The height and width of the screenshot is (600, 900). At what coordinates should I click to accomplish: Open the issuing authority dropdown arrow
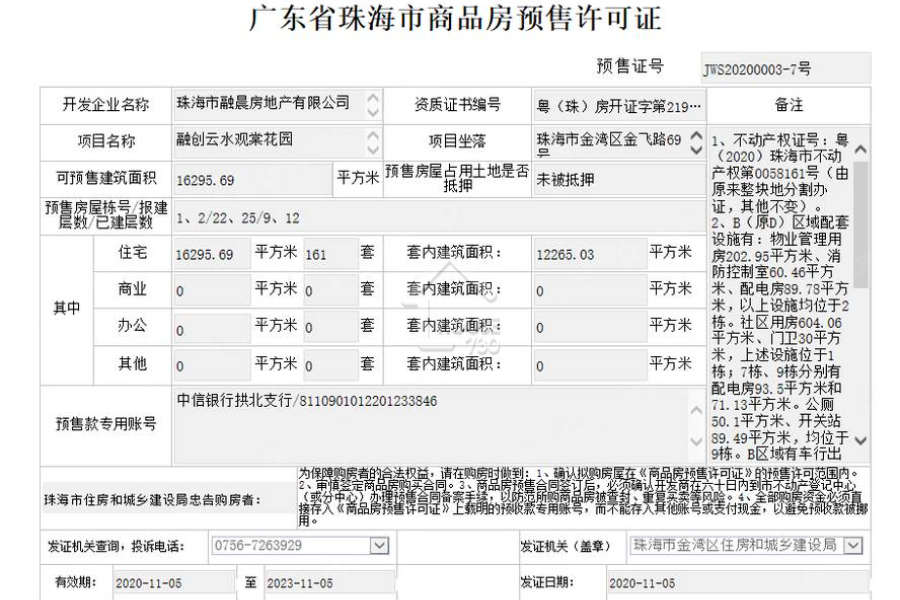coord(853,545)
